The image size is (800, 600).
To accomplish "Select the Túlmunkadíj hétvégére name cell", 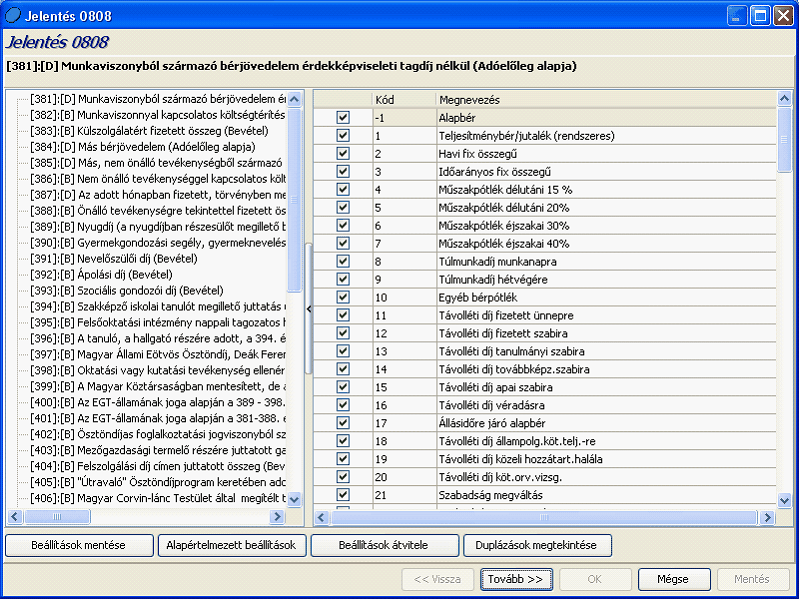I will coord(606,280).
